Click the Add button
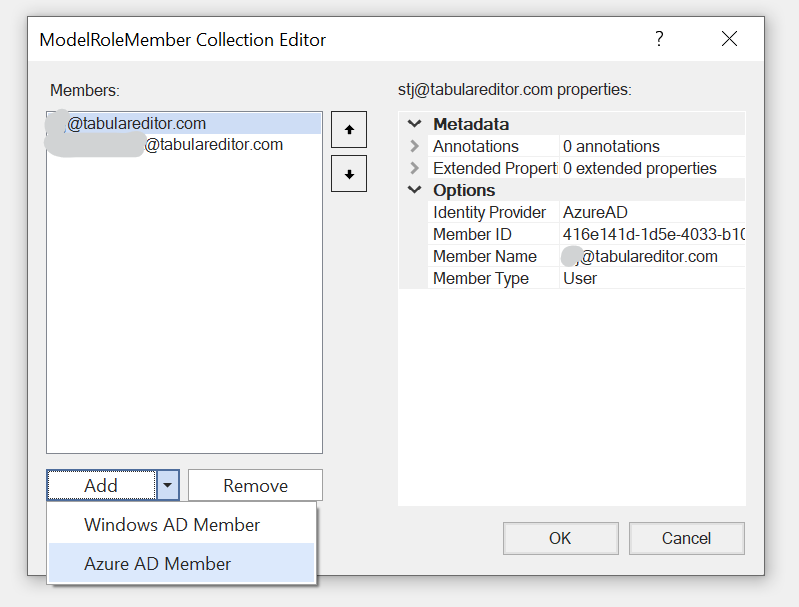Viewport: 799px width, 607px height. (101, 485)
